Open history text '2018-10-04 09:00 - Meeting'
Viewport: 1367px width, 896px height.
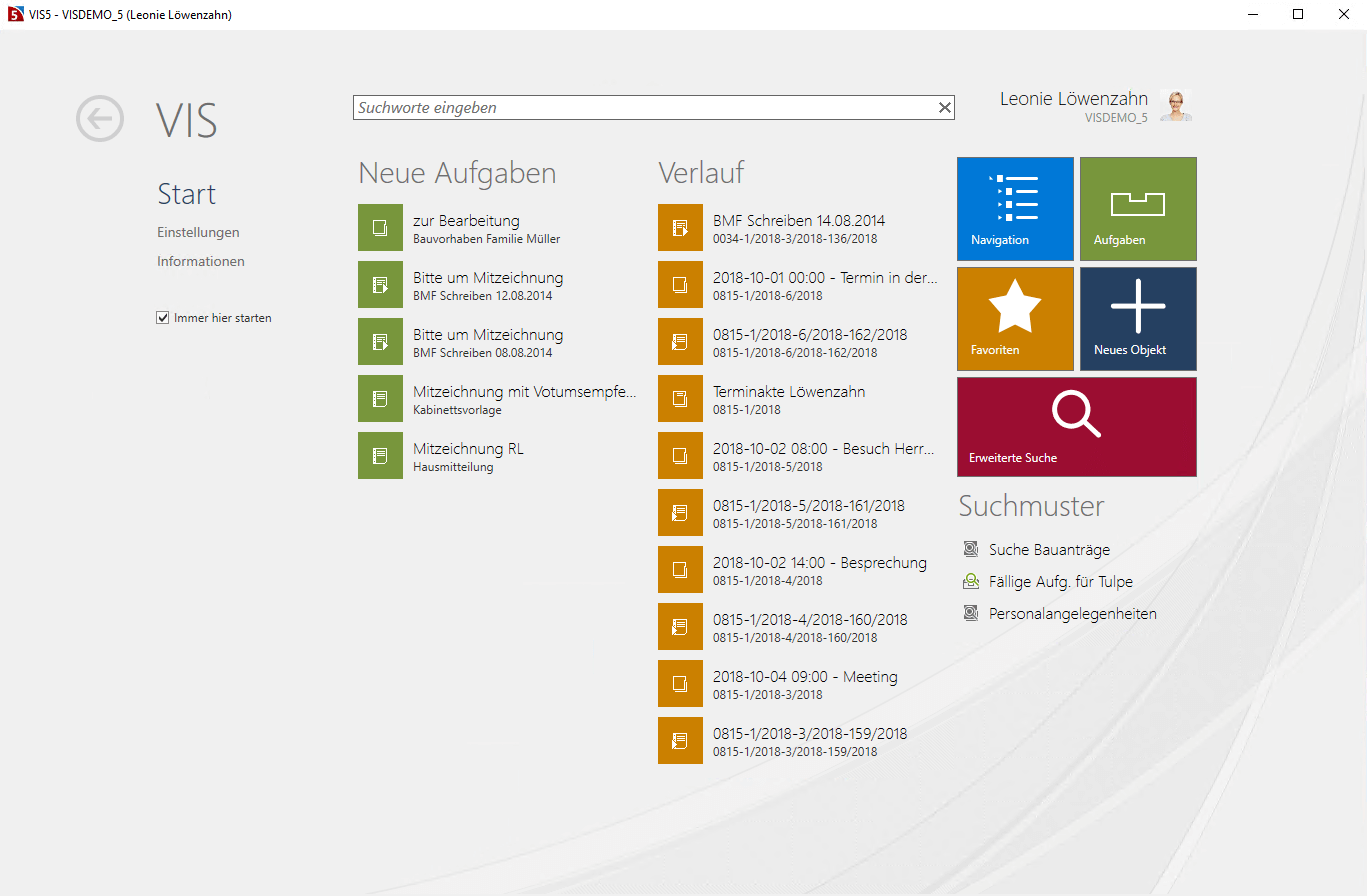[805, 676]
